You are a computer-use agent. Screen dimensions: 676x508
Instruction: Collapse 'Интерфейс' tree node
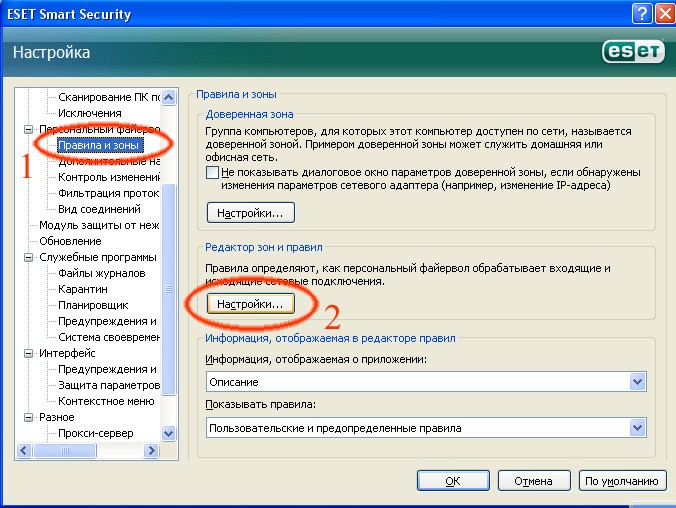pos(28,353)
